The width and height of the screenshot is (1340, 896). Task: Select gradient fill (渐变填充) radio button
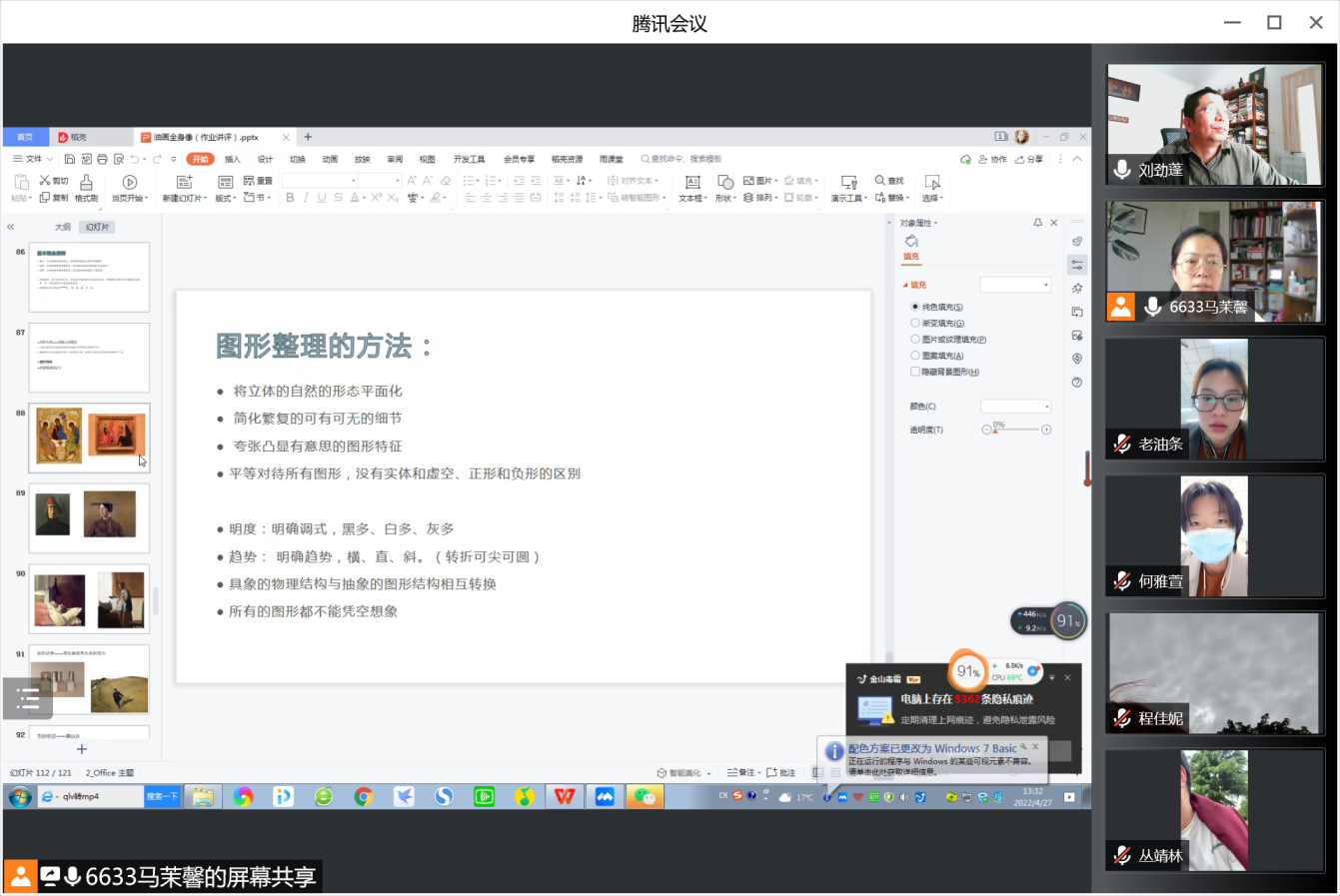915,324
